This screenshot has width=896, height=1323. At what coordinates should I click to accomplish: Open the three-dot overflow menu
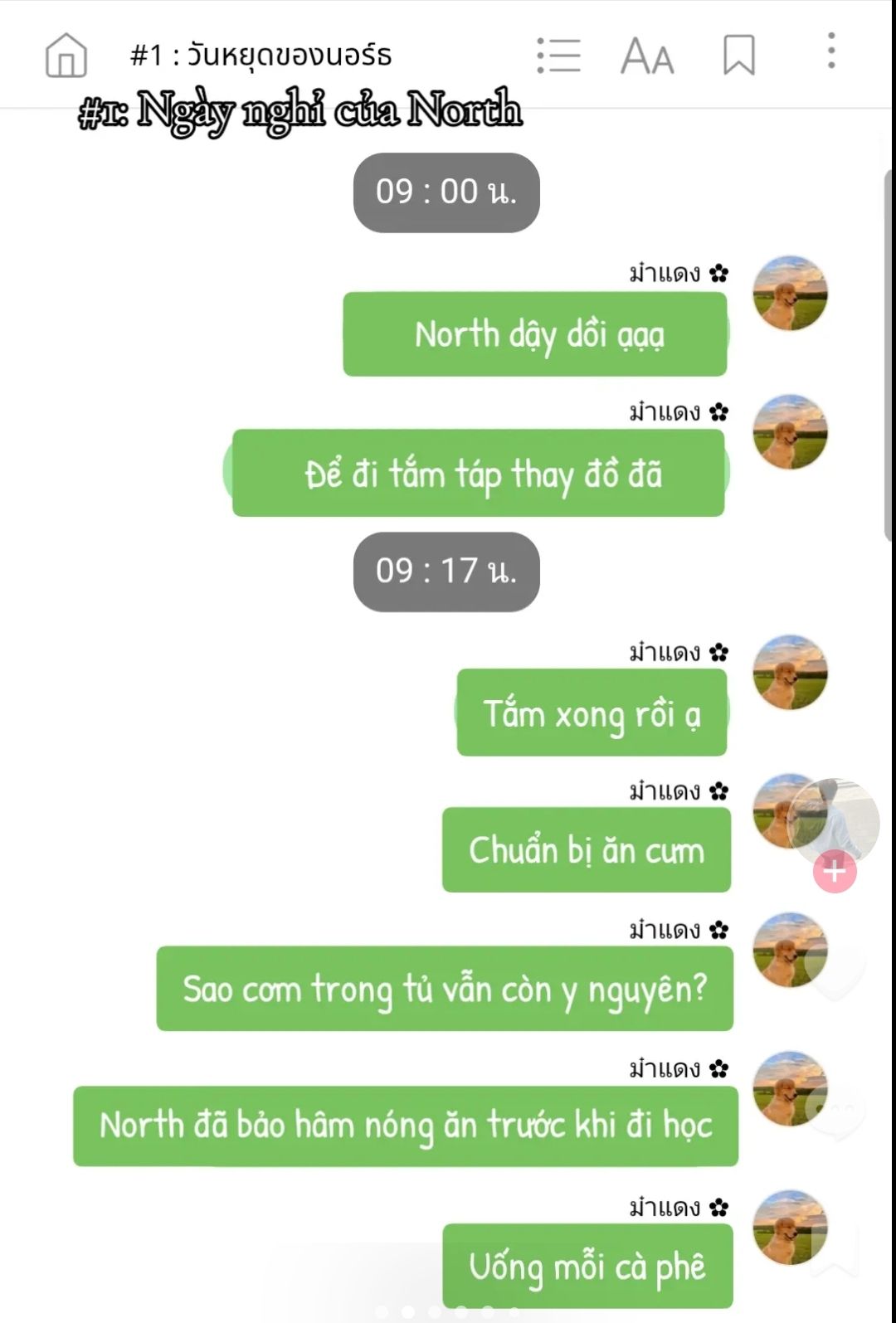click(831, 51)
